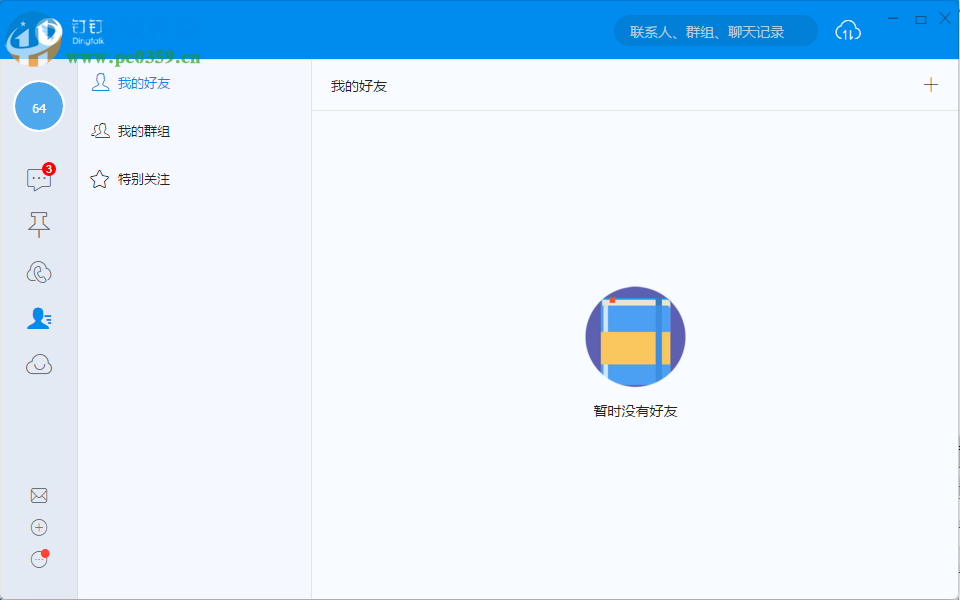Maximize the DingTalk window
Viewport: 960px width, 600px height.
920,20
